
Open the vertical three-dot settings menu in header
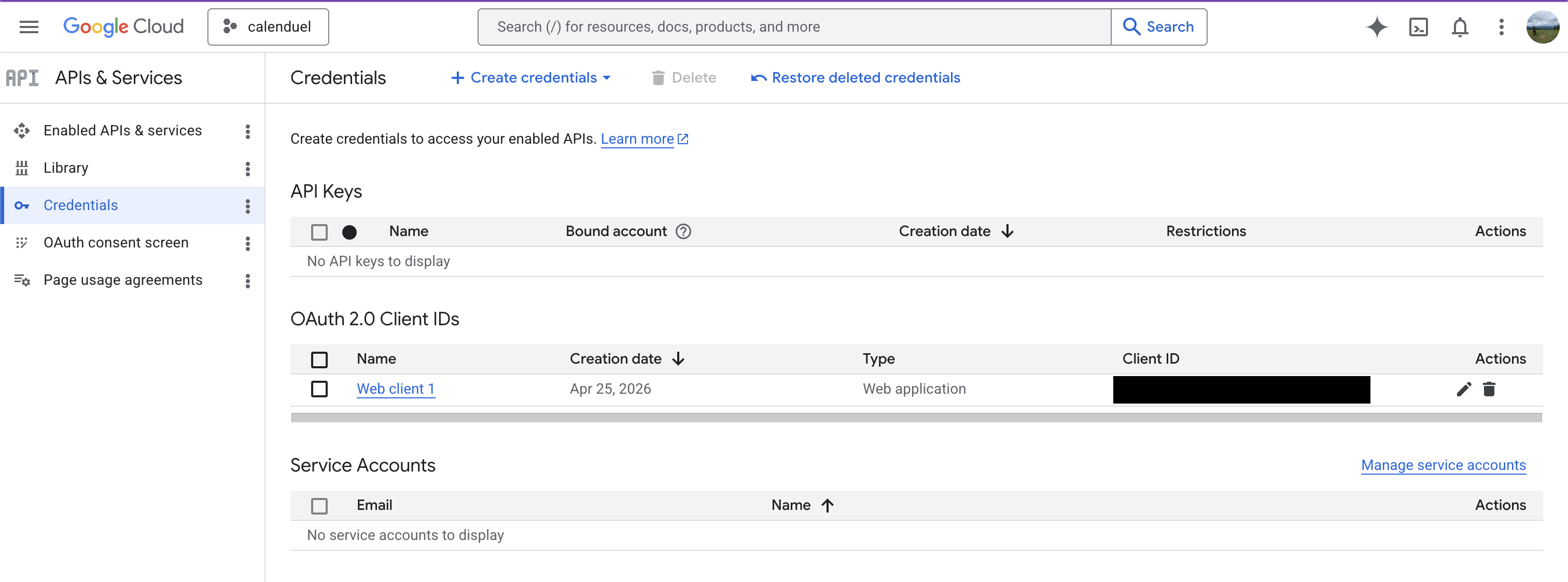pyautogui.click(x=1501, y=27)
